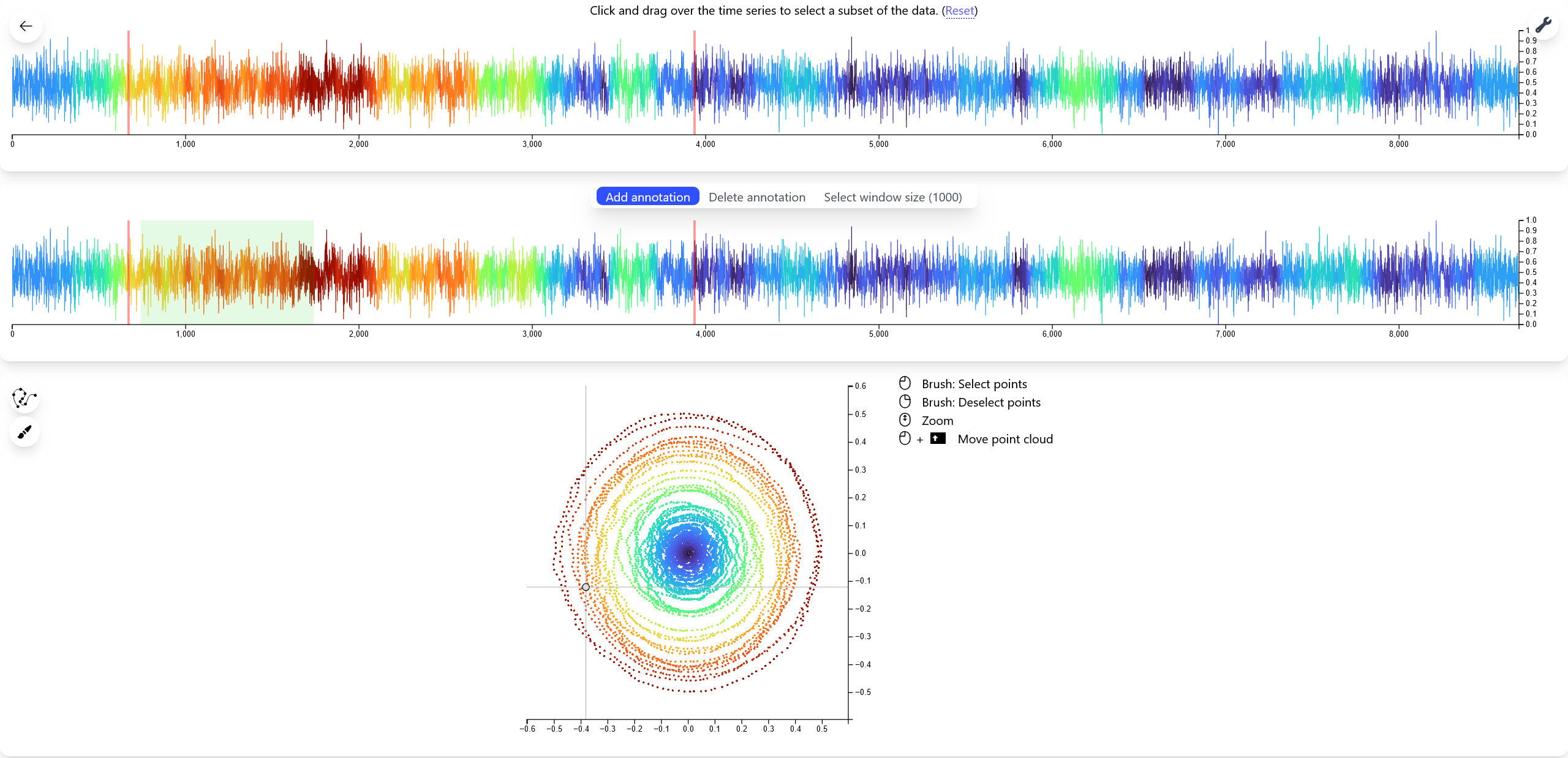Screen dimensions: 1568x758
Task: Open Select window size (1000) option
Action: [x=892, y=197]
